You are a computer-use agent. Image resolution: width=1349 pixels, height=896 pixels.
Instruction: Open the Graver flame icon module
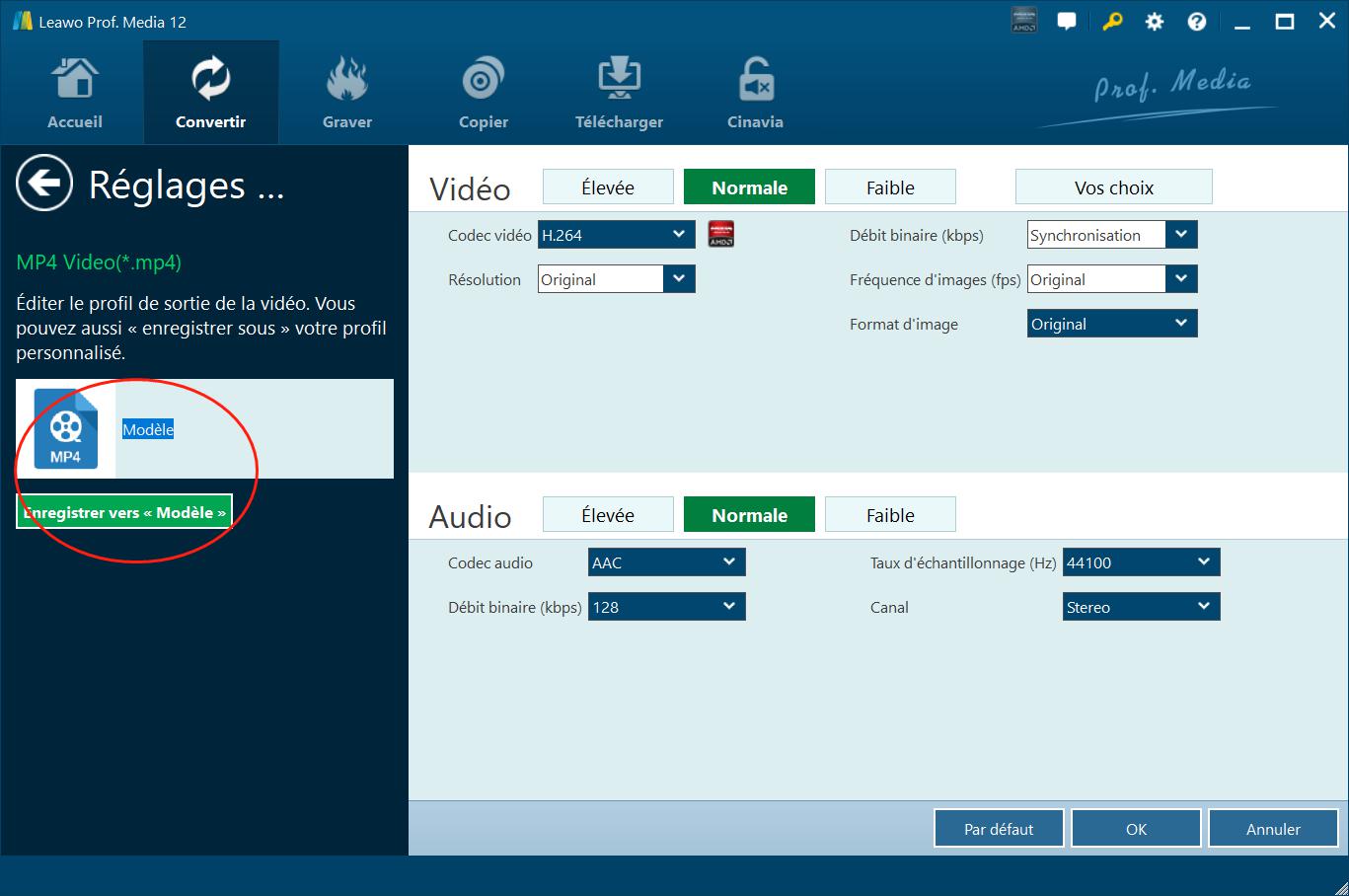(x=347, y=94)
